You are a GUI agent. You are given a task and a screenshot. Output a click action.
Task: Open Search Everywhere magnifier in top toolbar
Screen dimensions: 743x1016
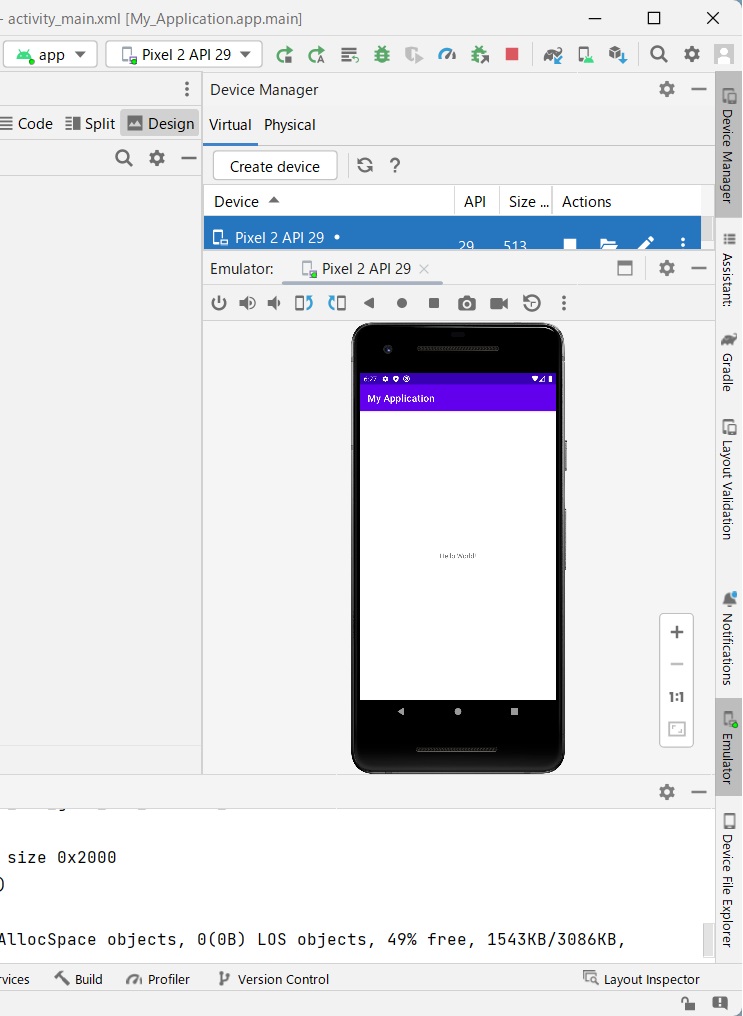click(659, 54)
